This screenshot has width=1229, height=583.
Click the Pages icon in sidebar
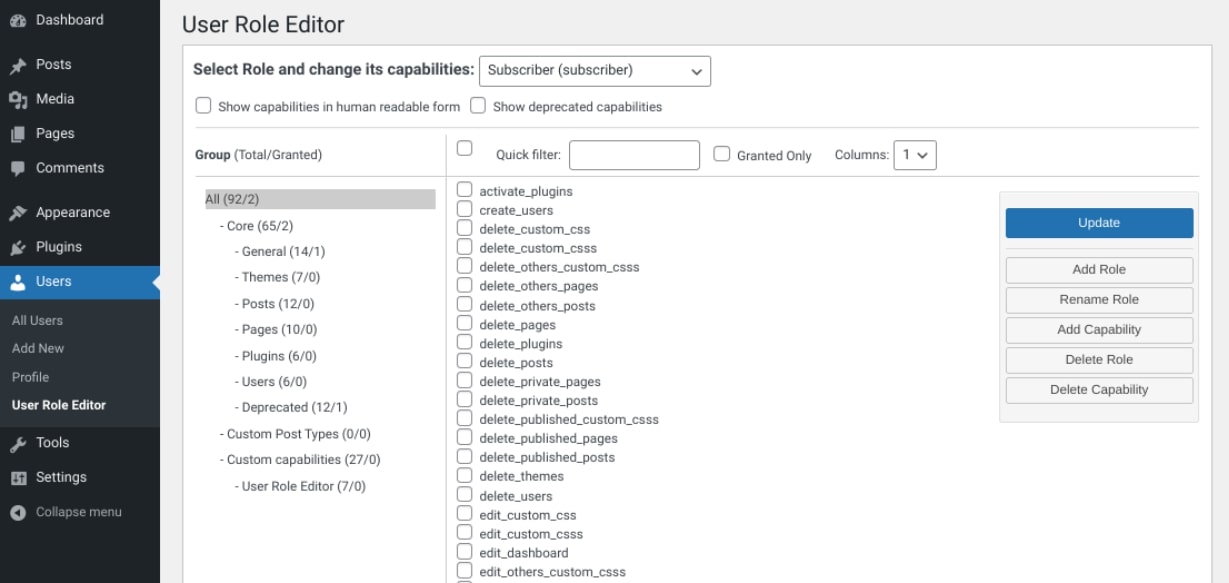click(x=18, y=134)
